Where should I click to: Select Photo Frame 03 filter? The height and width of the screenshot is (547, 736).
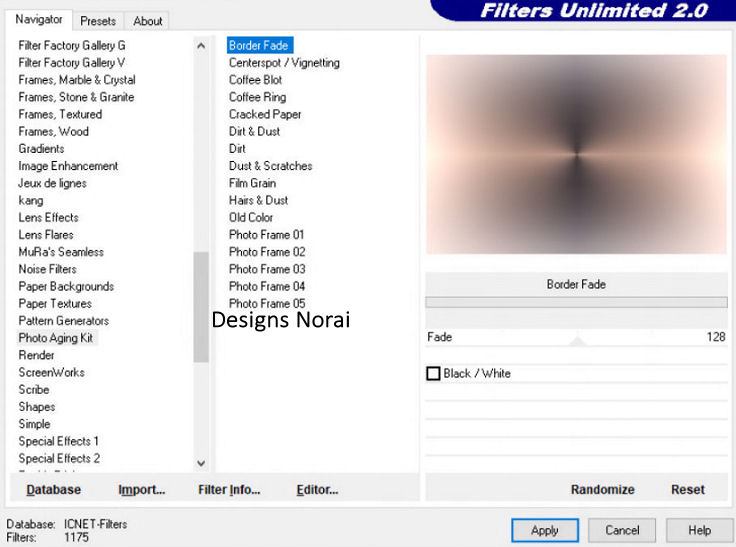point(267,269)
